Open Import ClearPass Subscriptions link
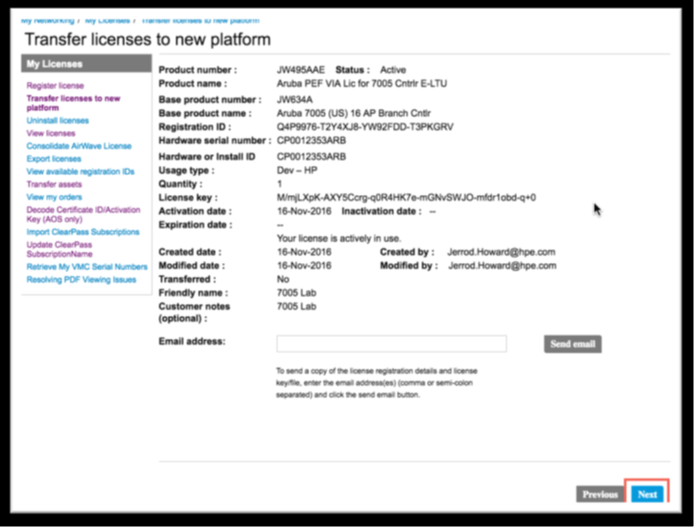 coord(83,232)
